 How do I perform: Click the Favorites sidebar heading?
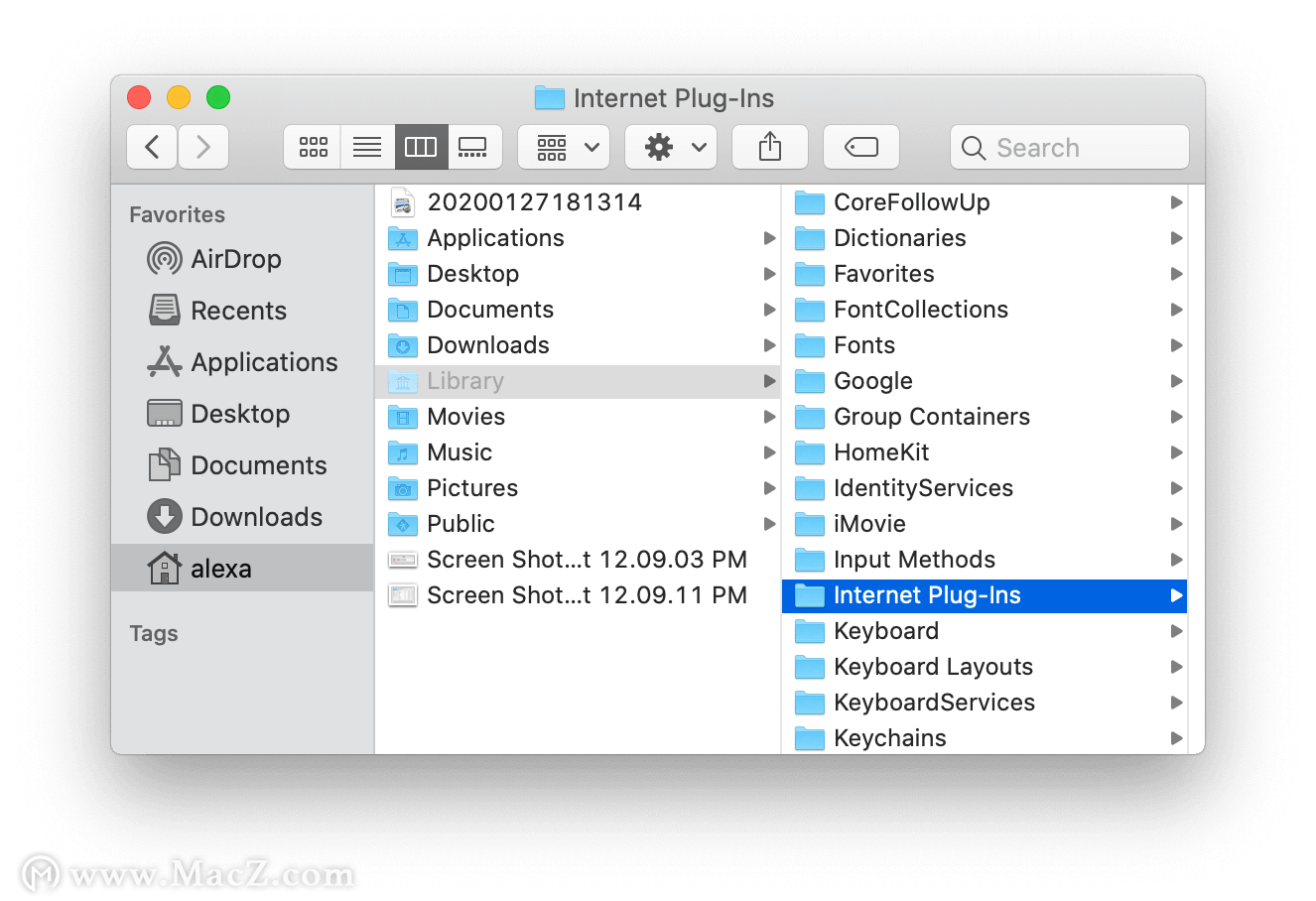point(178,214)
